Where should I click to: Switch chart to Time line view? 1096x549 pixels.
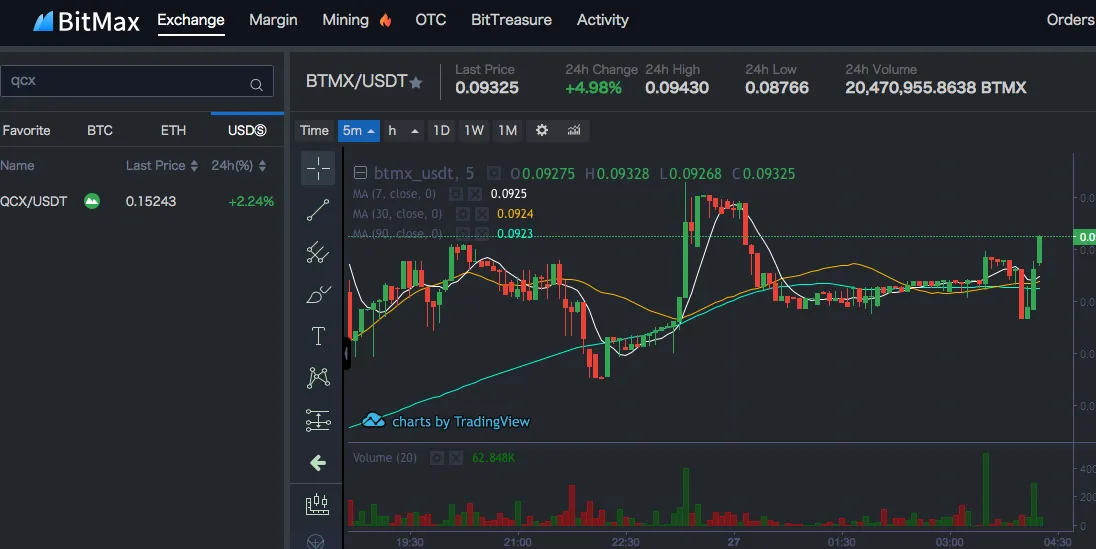click(315, 131)
